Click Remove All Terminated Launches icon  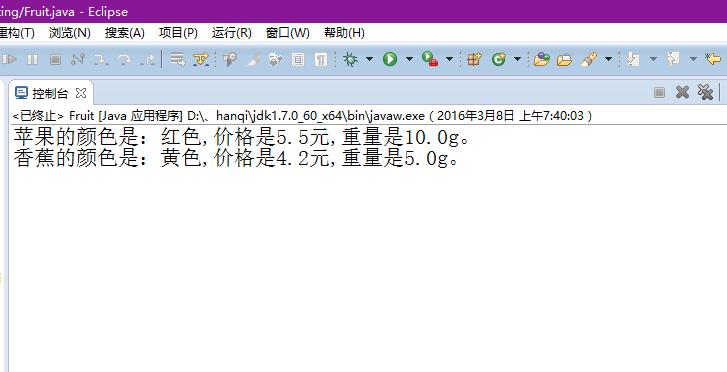(x=705, y=92)
